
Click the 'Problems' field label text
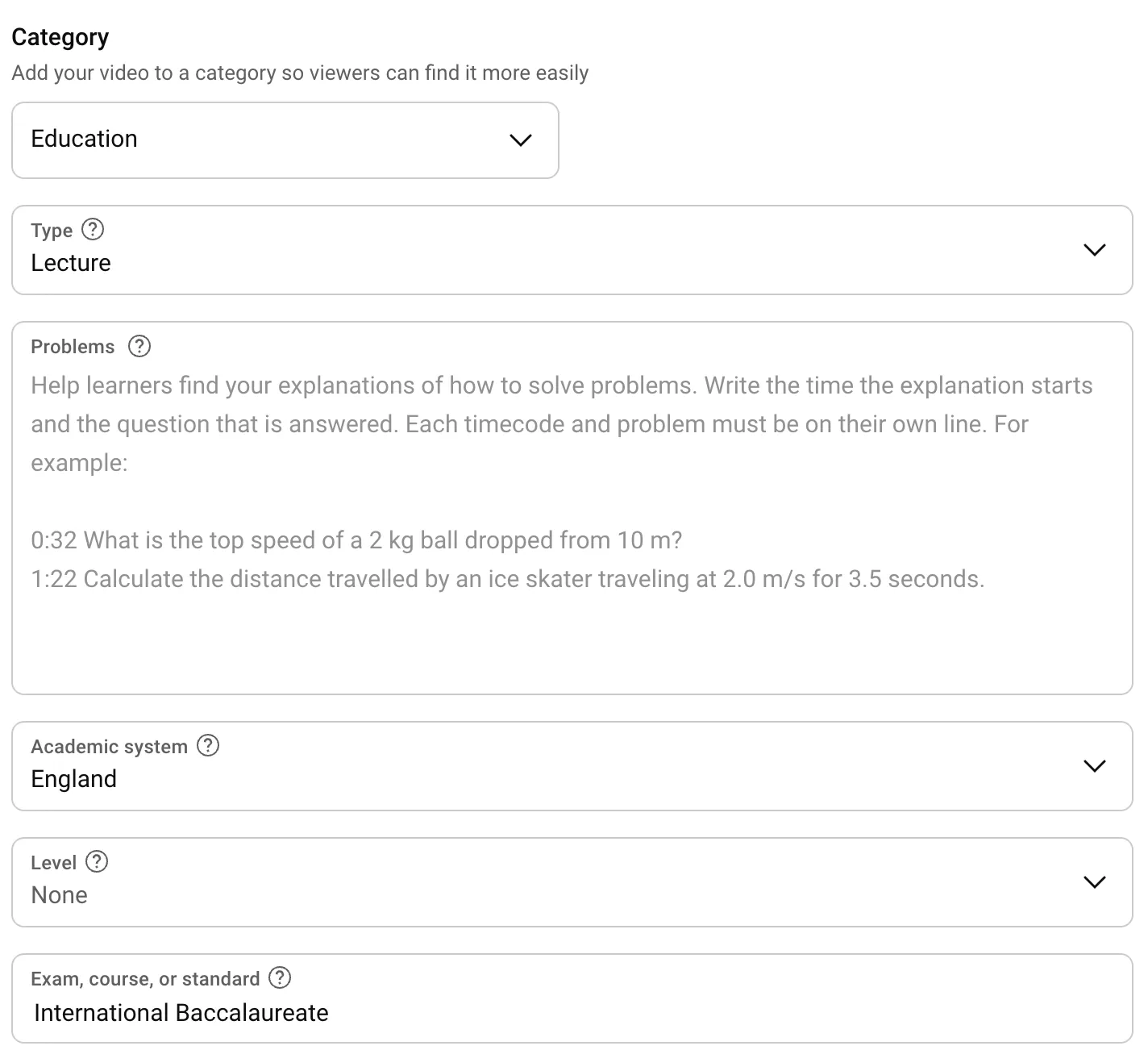[73, 347]
